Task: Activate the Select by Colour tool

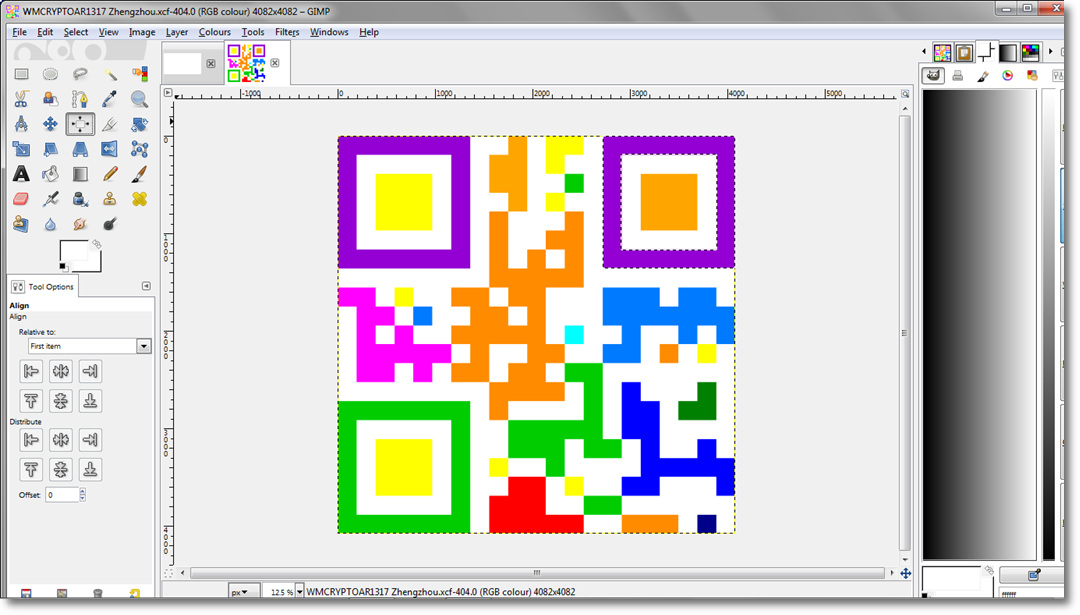Action: [x=140, y=74]
